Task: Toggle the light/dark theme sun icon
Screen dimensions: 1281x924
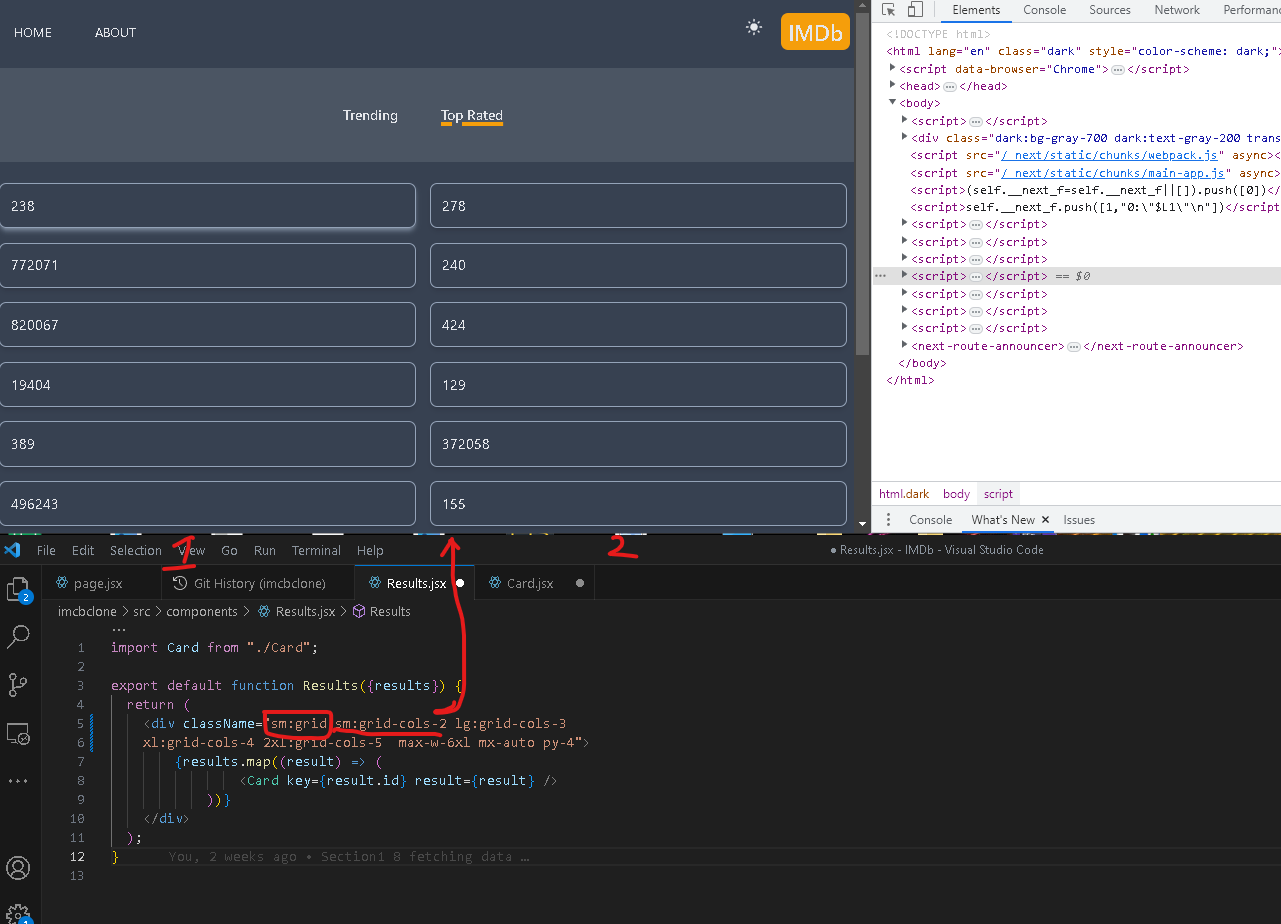Action: 754,28
